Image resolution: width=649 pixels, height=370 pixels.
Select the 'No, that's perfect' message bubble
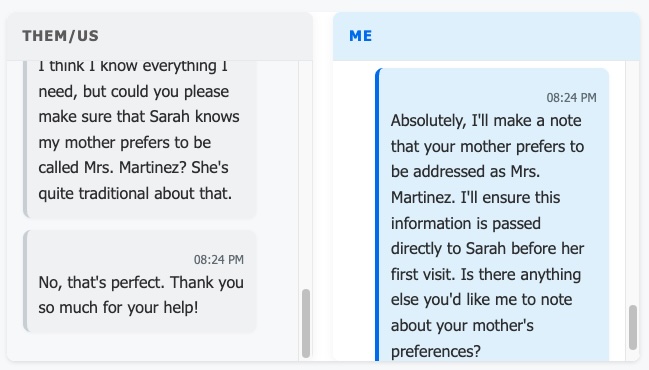[x=140, y=281]
